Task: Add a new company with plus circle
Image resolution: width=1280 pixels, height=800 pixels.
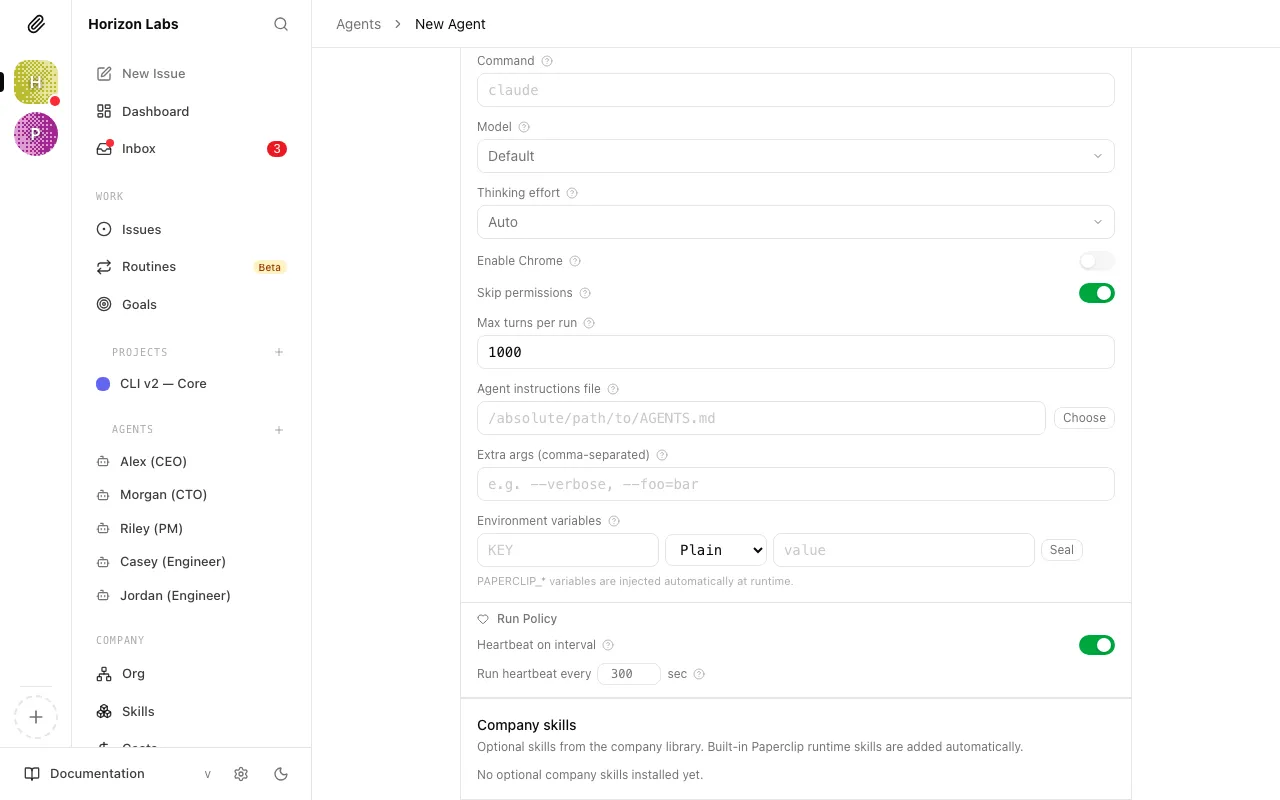Action: [x=36, y=717]
